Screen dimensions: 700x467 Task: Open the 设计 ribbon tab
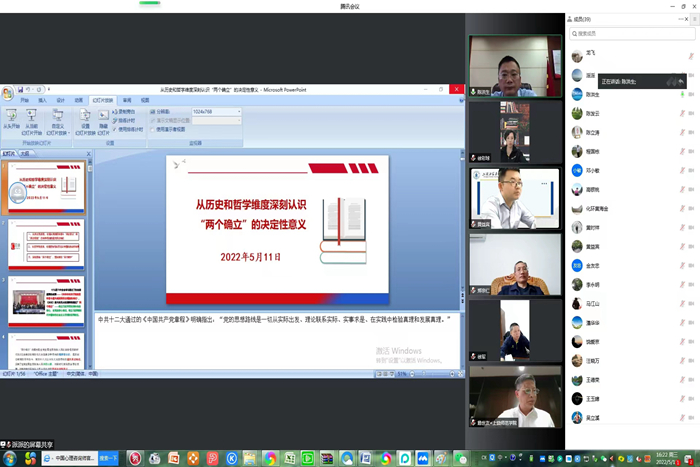(x=61, y=100)
